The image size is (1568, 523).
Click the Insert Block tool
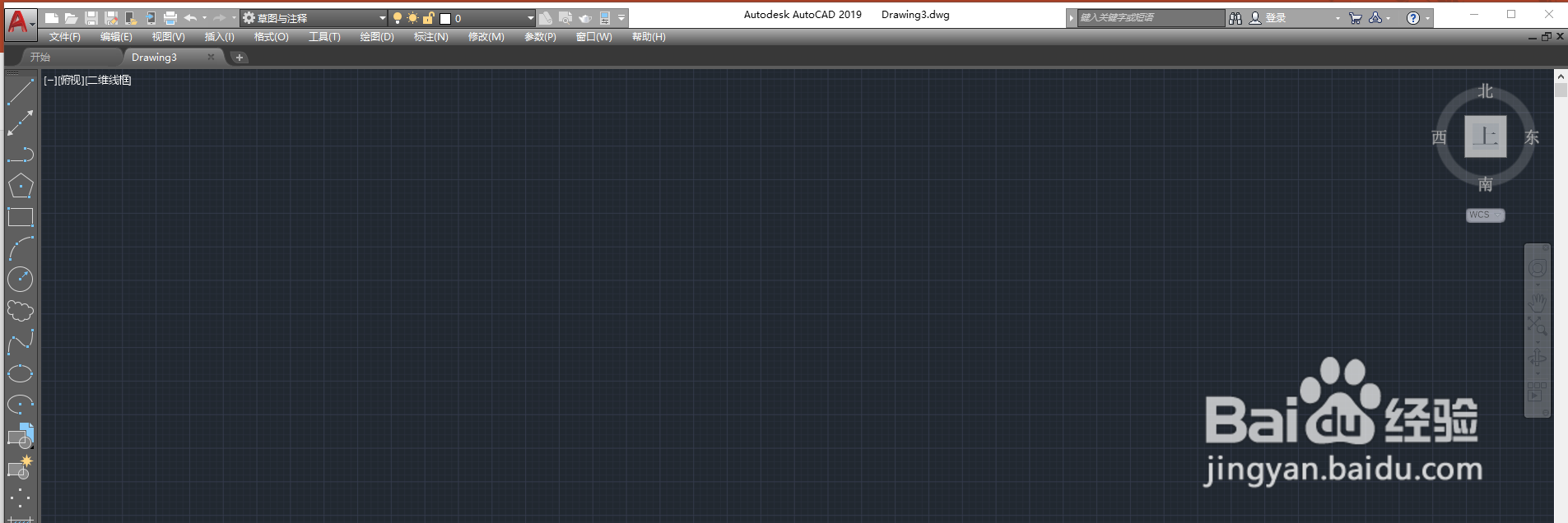[x=21, y=436]
